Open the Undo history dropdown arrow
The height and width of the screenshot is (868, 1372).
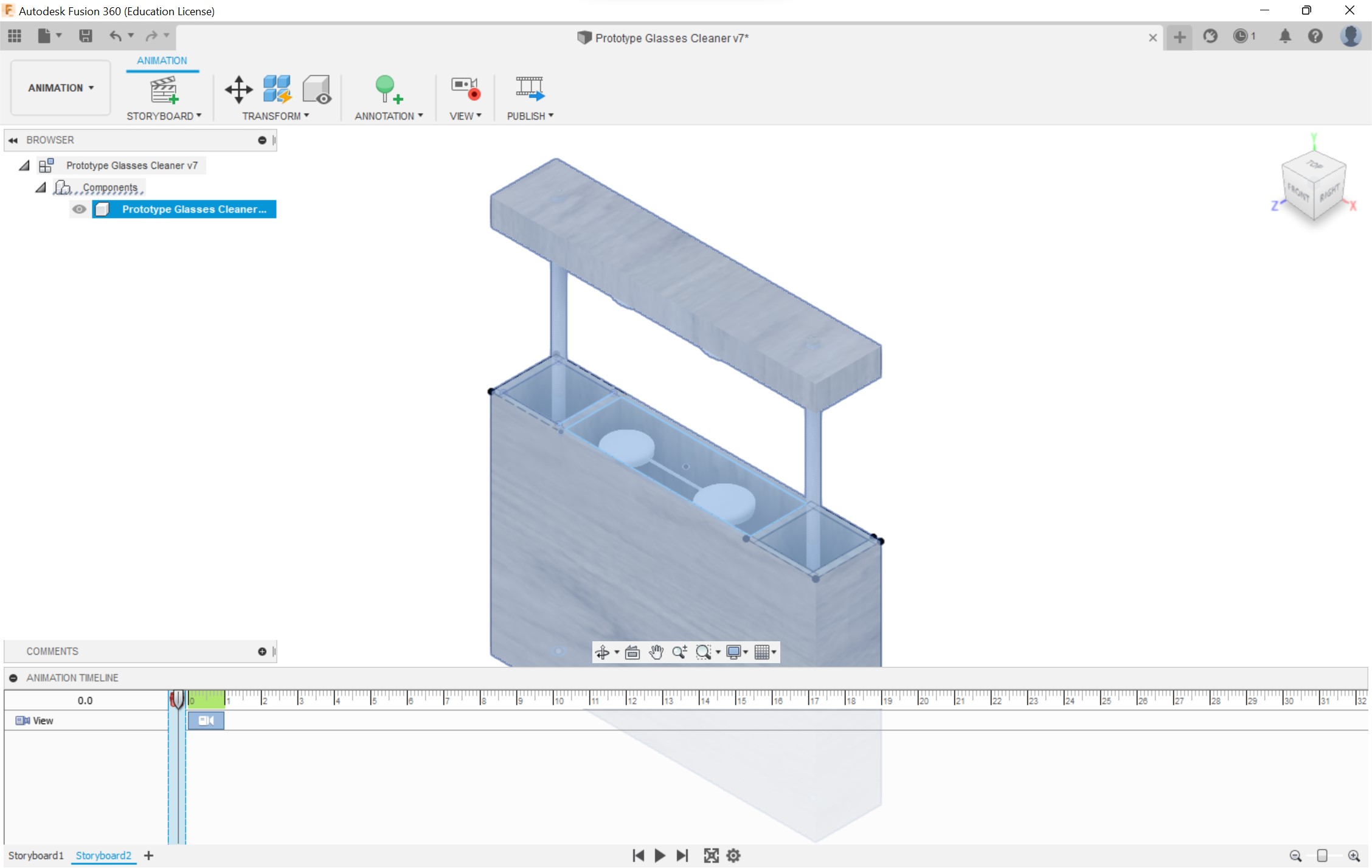[131, 35]
